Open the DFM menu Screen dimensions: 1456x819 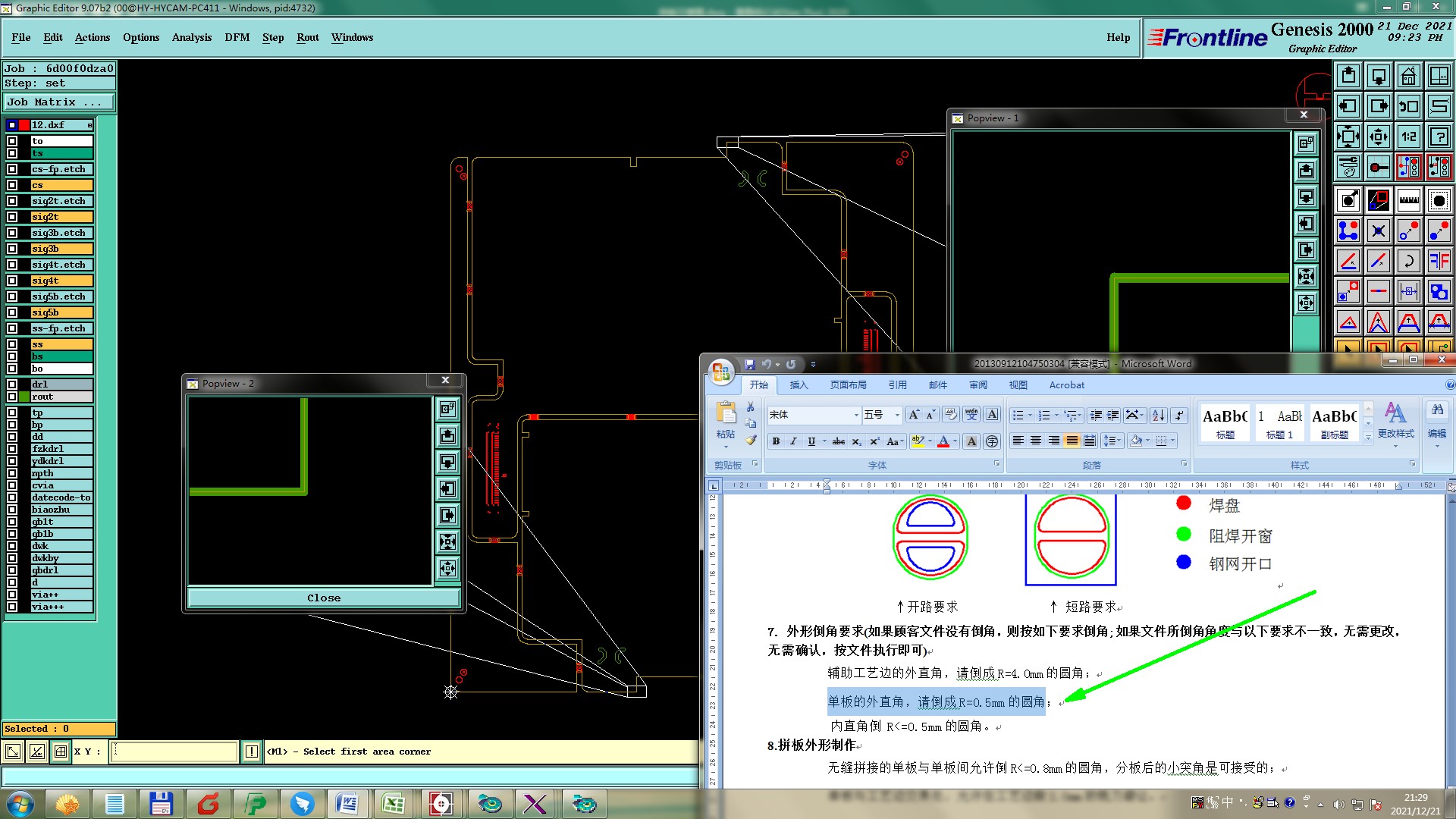point(237,37)
